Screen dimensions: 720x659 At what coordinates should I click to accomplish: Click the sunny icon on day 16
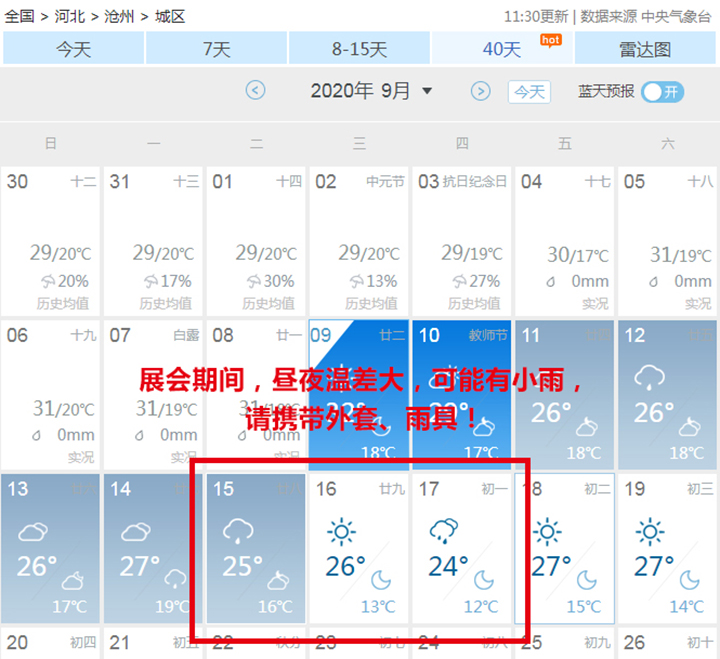coord(341,530)
